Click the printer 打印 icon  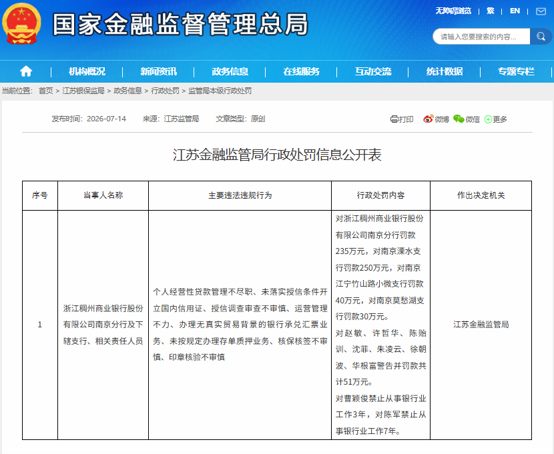click(394, 119)
